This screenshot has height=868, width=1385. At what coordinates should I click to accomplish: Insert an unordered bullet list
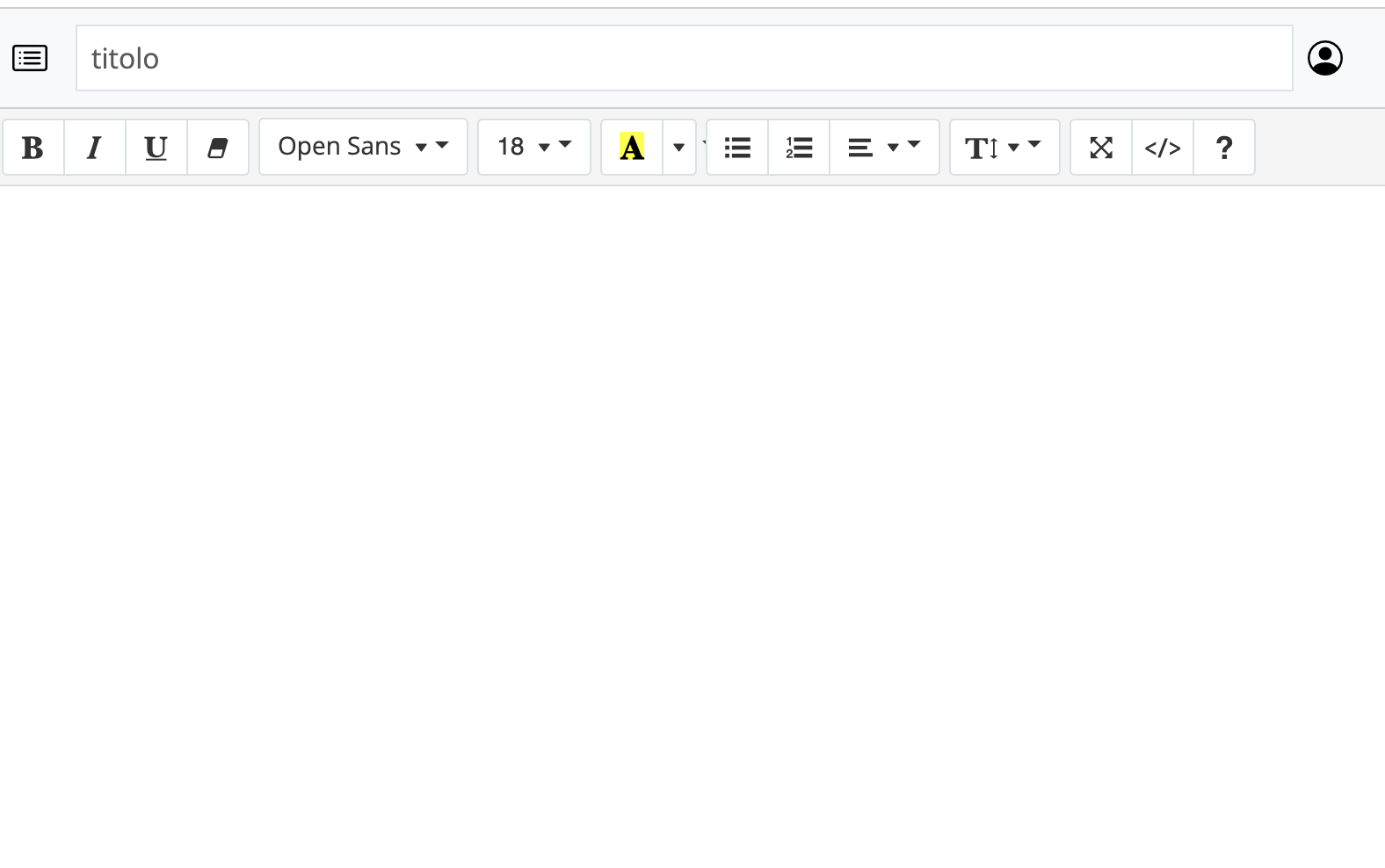(x=737, y=148)
